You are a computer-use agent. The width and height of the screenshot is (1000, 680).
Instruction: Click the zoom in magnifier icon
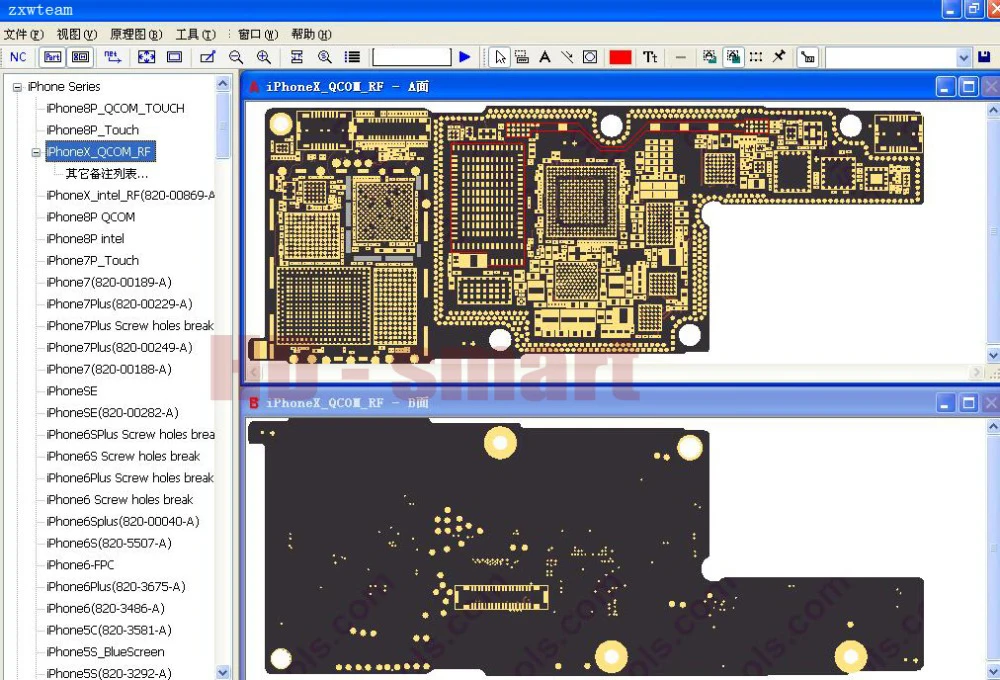coord(263,57)
